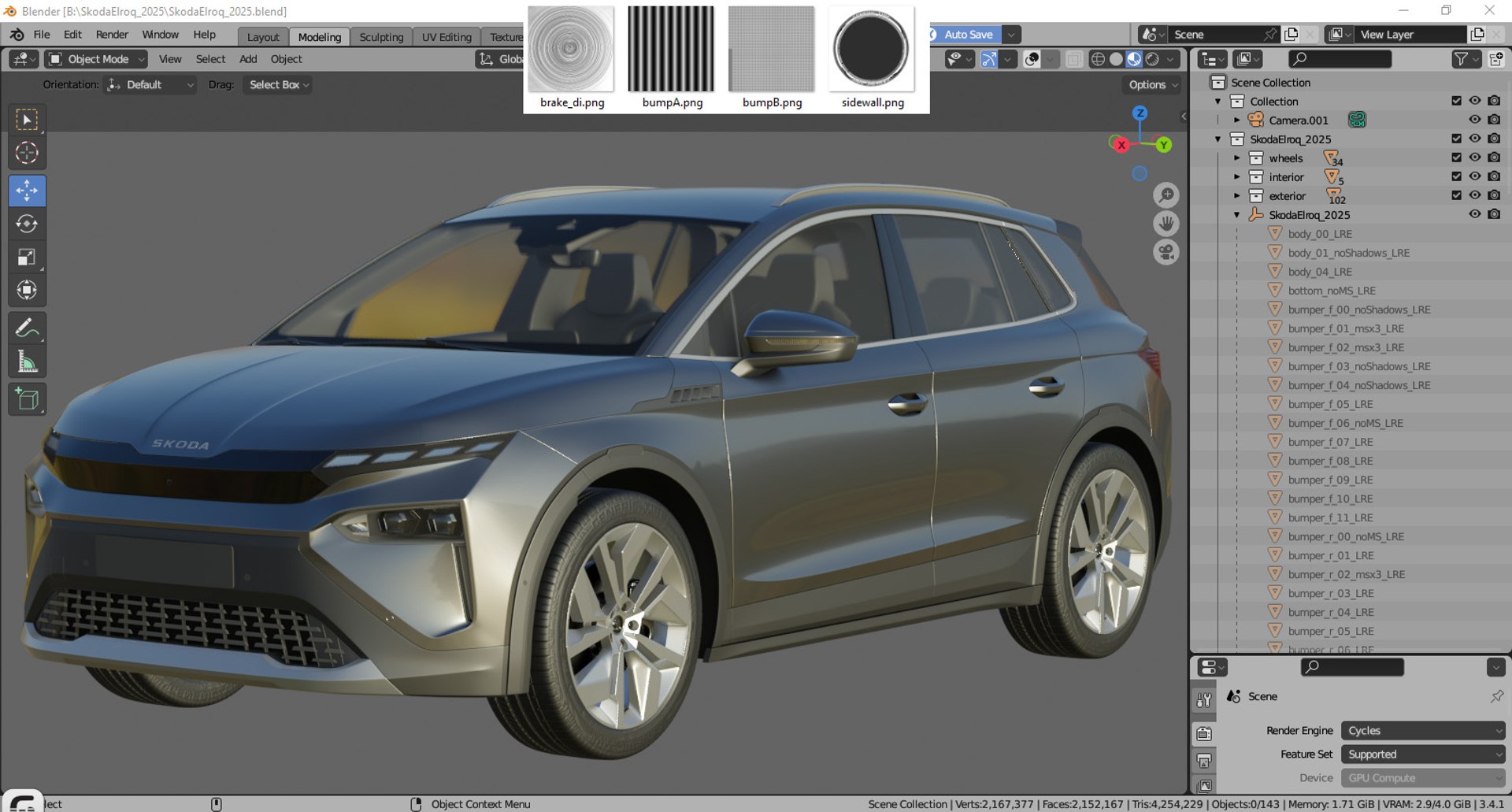
Task: Open the Render menu
Action: coord(112,35)
